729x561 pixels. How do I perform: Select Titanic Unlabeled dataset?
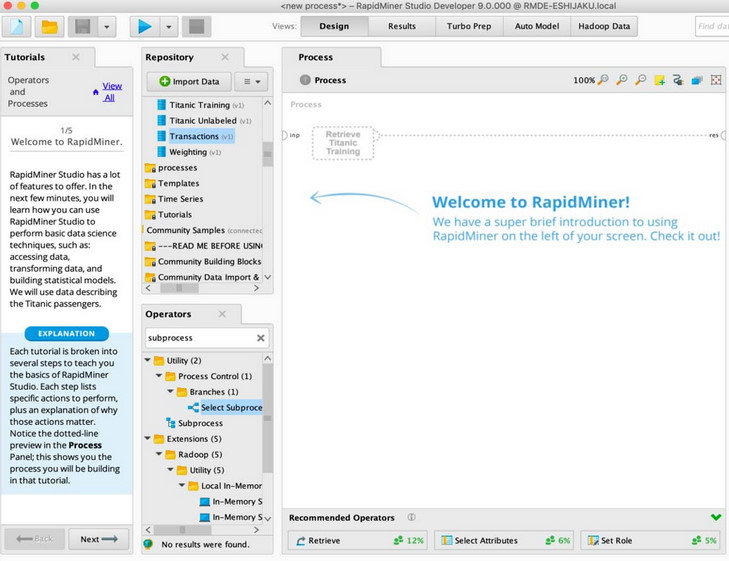(x=204, y=120)
